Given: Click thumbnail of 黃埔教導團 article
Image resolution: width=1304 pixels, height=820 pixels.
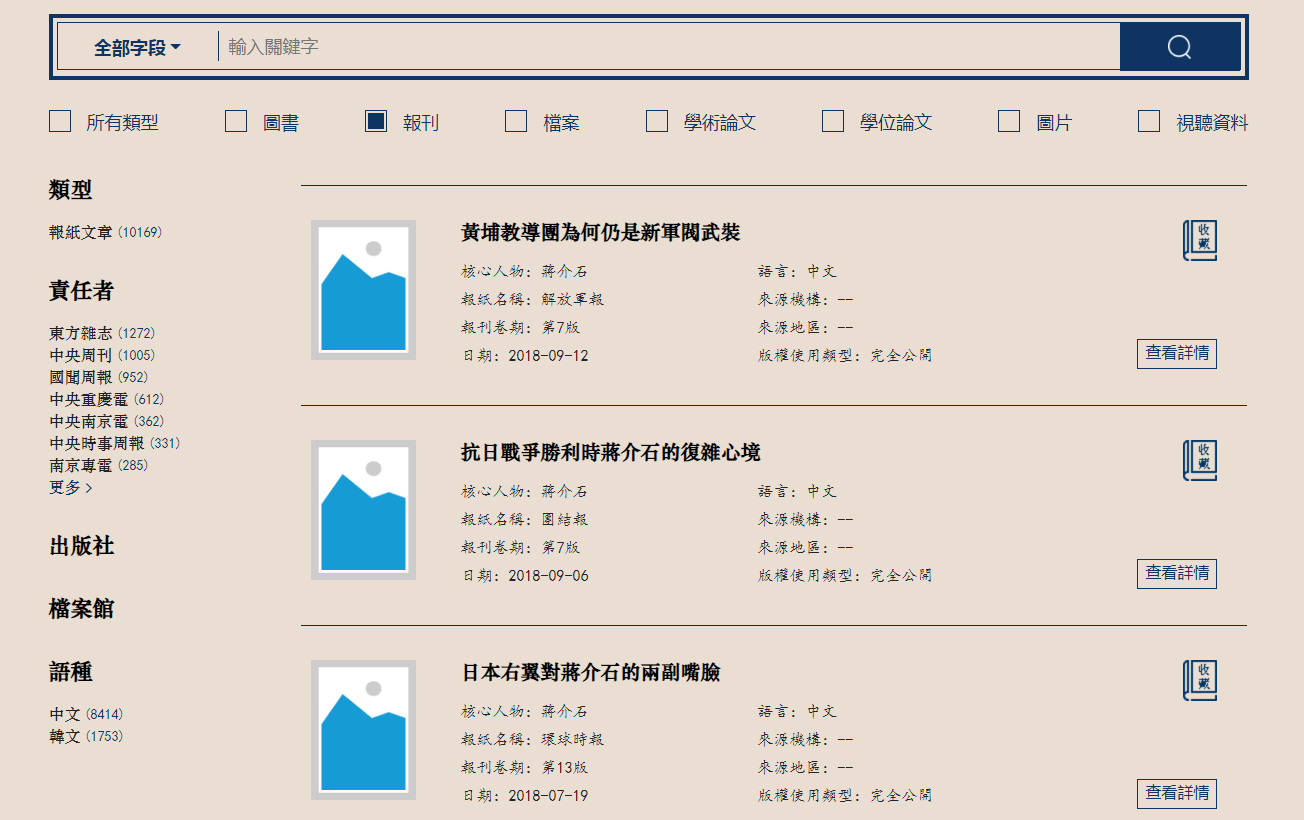Looking at the screenshot, I should (x=363, y=290).
